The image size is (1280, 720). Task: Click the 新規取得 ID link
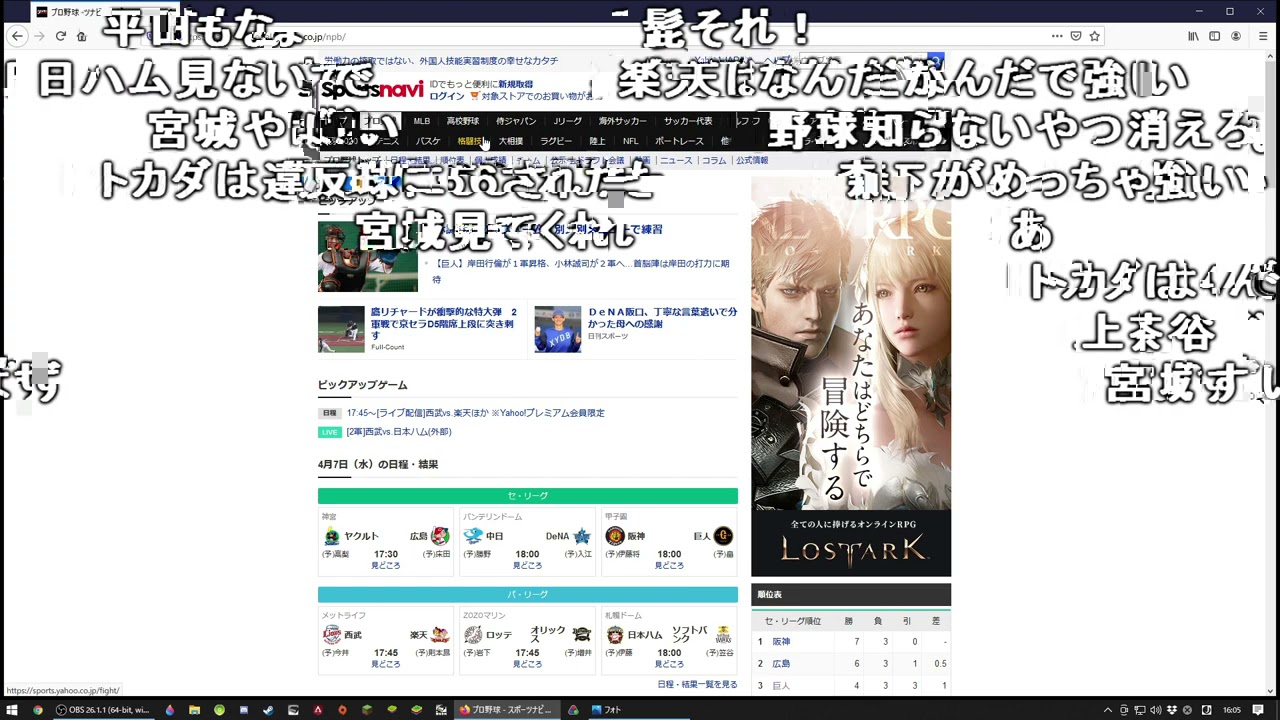[x=516, y=85]
